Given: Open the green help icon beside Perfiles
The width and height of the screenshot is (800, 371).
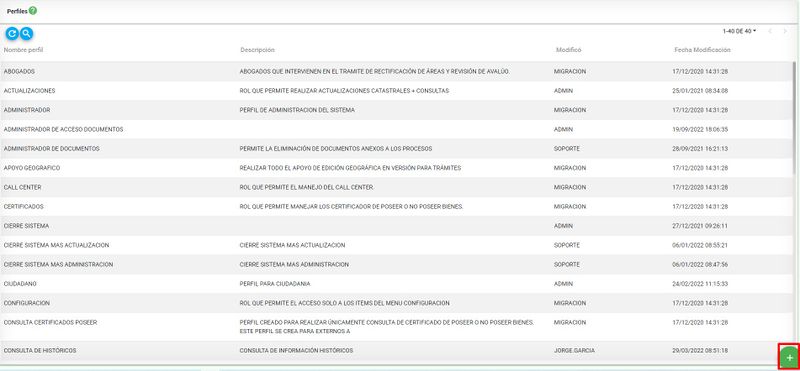Looking at the screenshot, I should point(33,10).
